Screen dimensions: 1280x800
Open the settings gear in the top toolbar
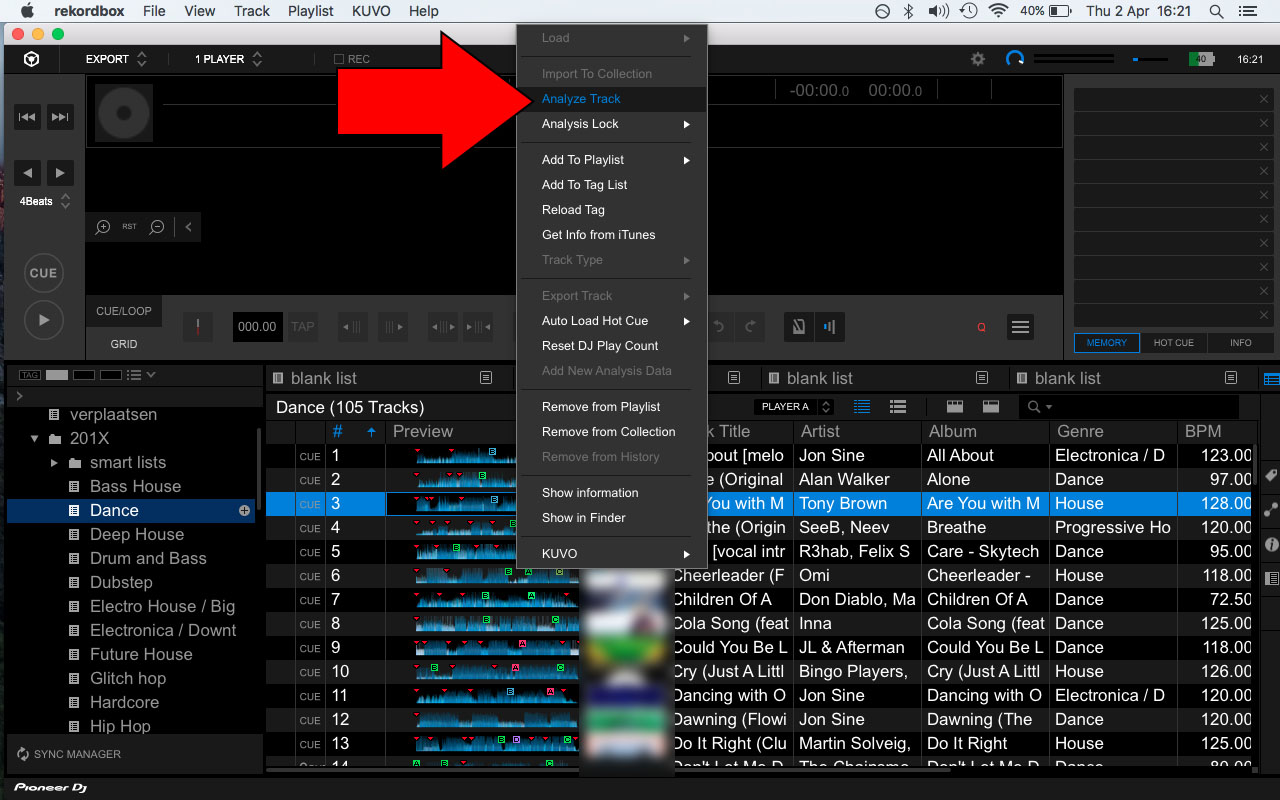[977, 59]
